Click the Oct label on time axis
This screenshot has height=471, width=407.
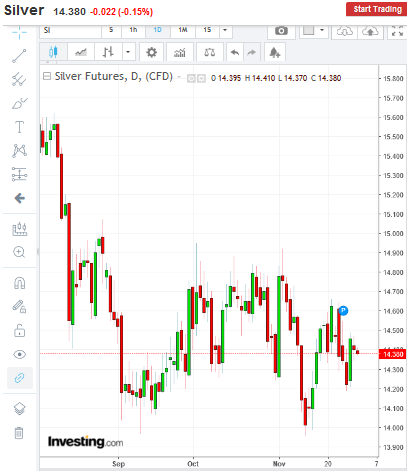[193, 464]
